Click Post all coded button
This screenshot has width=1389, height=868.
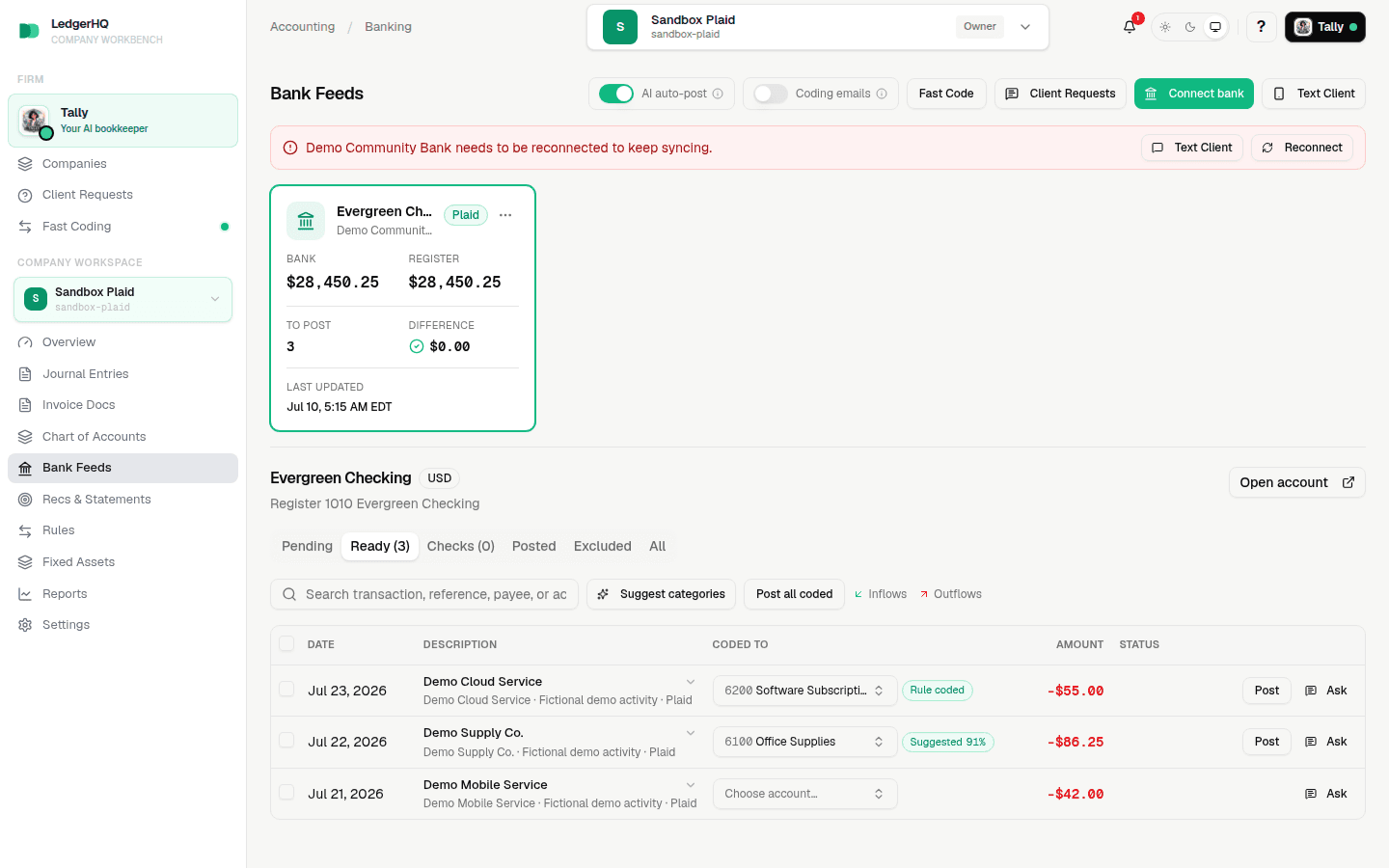point(794,594)
